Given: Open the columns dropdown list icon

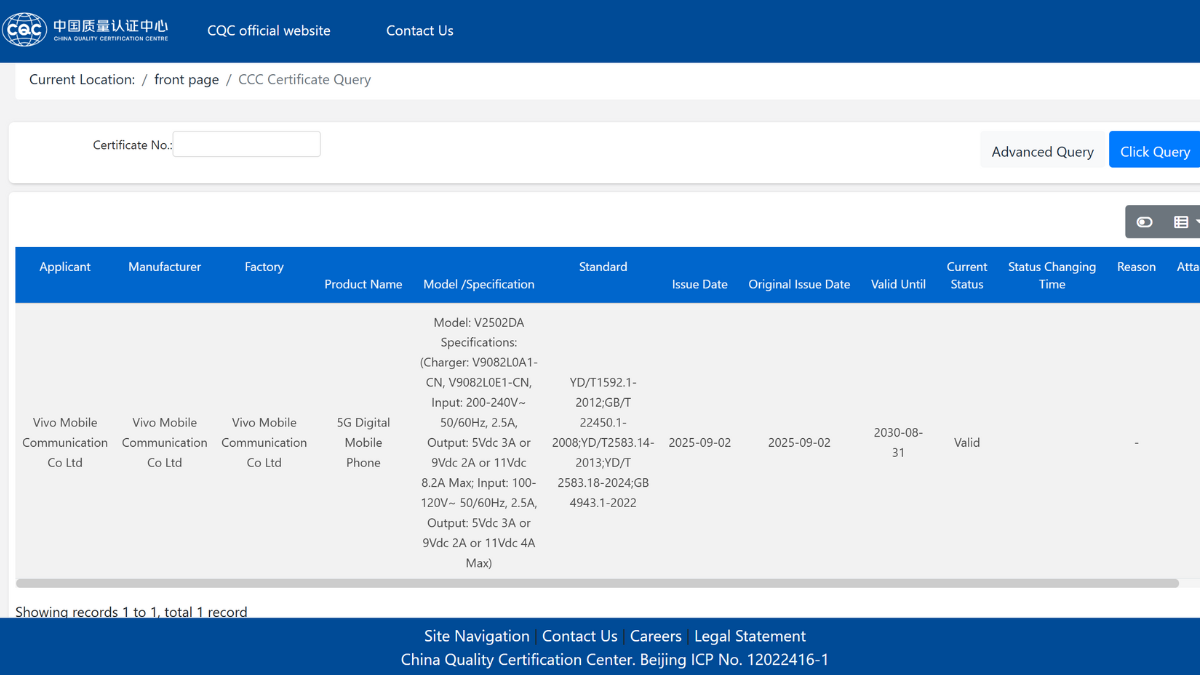Looking at the screenshot, I should click(1186, 222).
